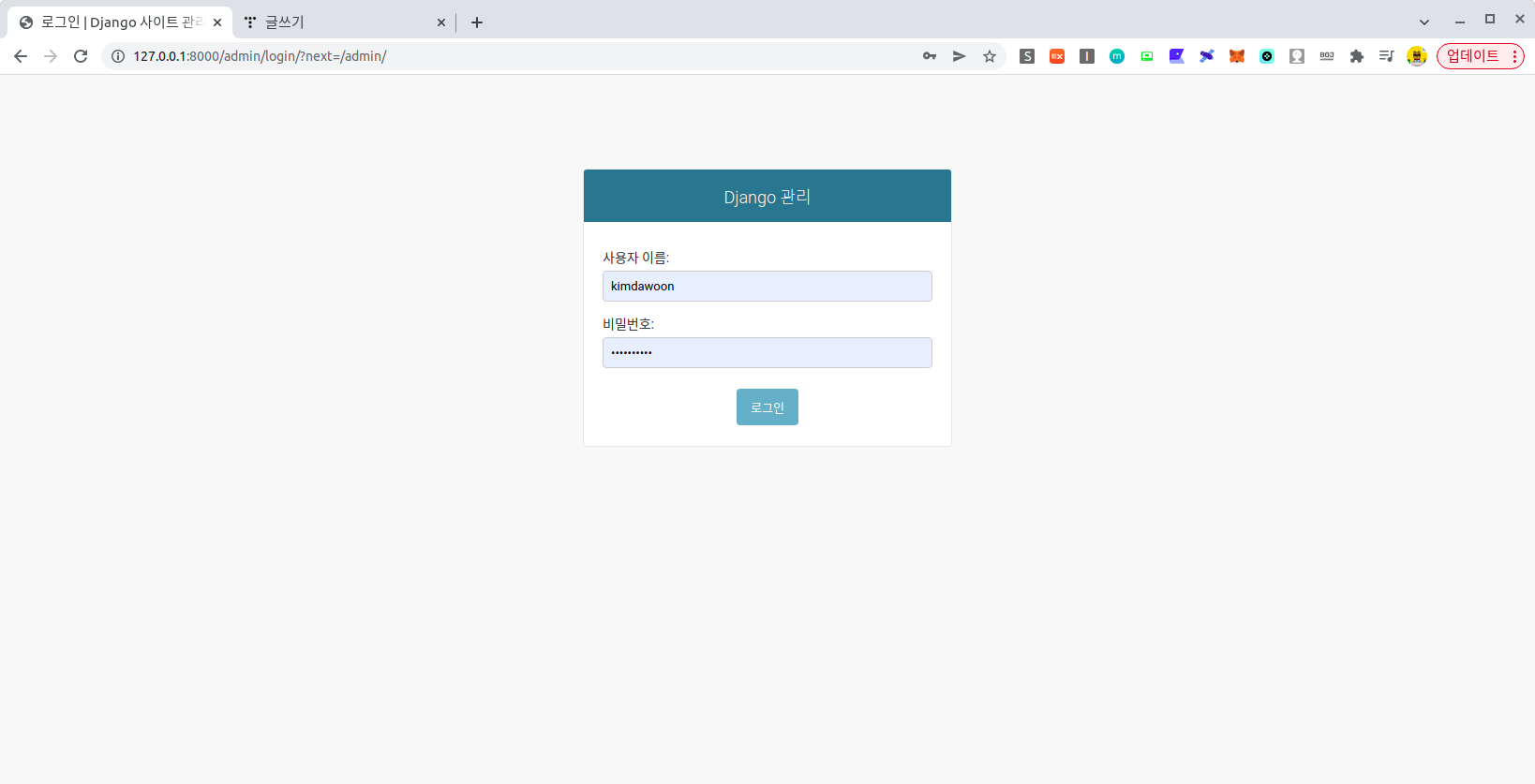Click the 비밀번호 label
Screen dimensions: 1535x784
coord(629,324)
